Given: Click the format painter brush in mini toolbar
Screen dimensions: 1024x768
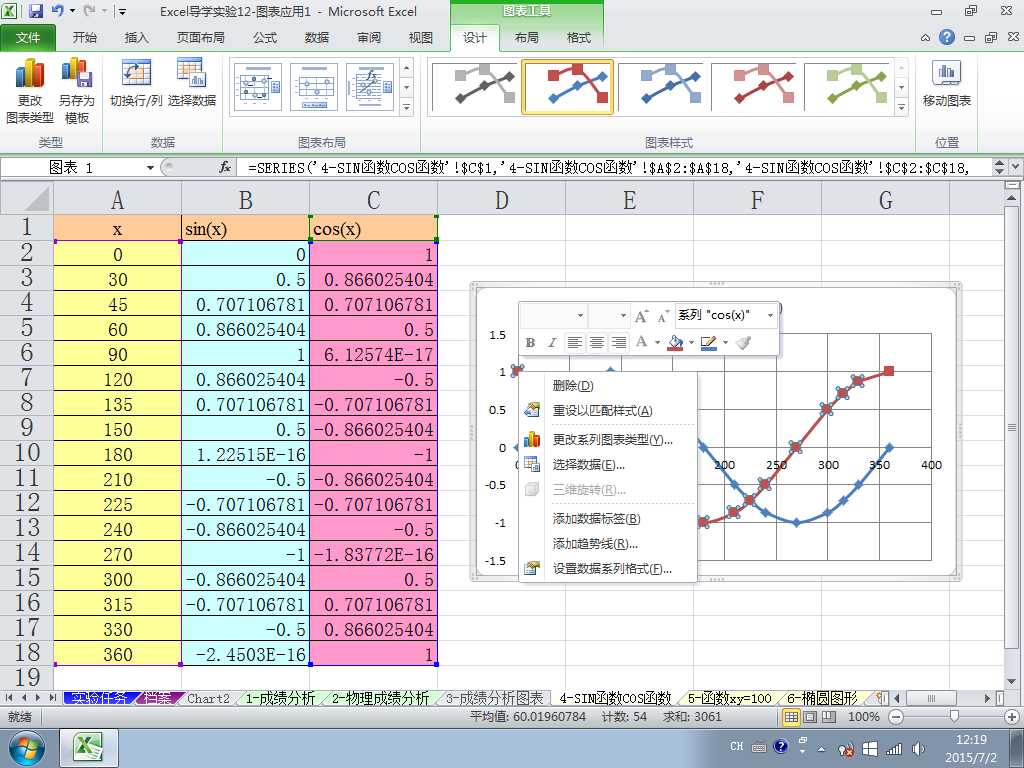Looking at the screenshot, I should click(742, 343).
